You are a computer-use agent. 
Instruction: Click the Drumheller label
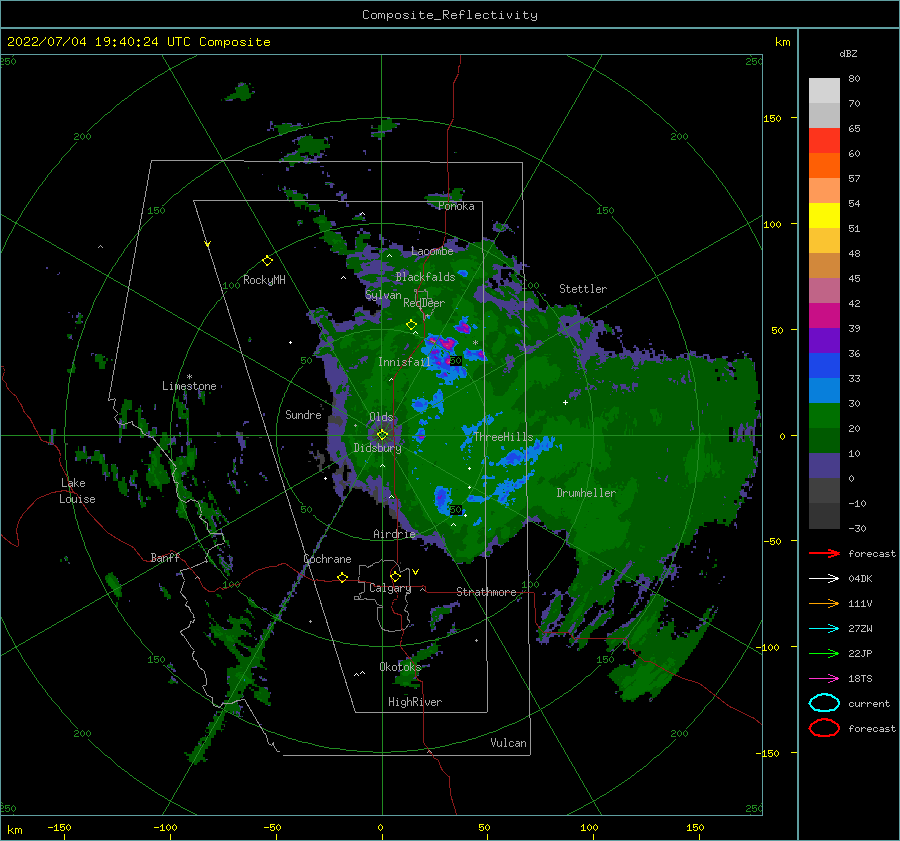click(586, 493)
